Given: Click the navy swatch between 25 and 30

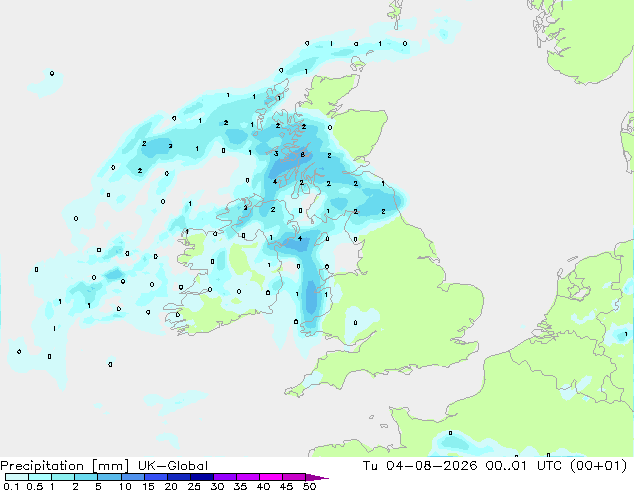Looking at the screenshot, I should coord(202,477).
